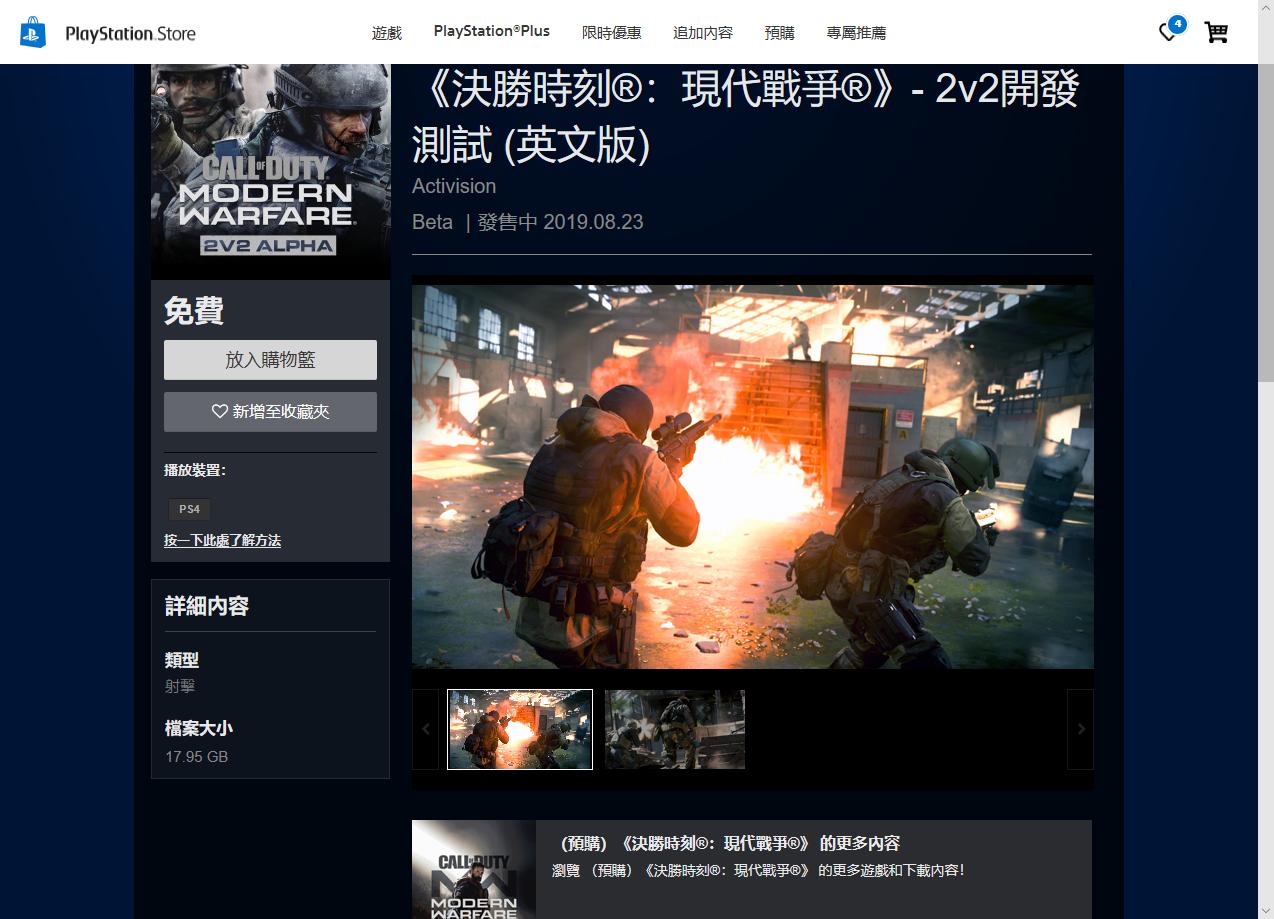Click the 17.95 GB file size value
This screenshot has width=1274, height=919.
[x=197, y=757]
